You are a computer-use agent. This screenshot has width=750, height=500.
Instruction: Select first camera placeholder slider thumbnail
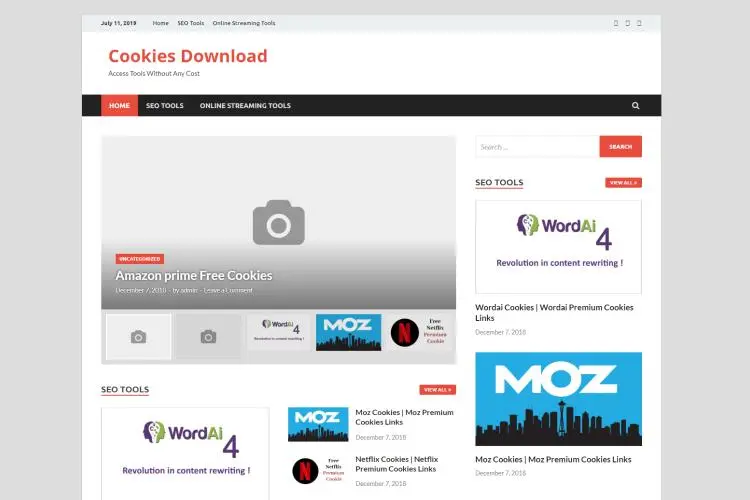pyautogui.click(x=138, y=336)
